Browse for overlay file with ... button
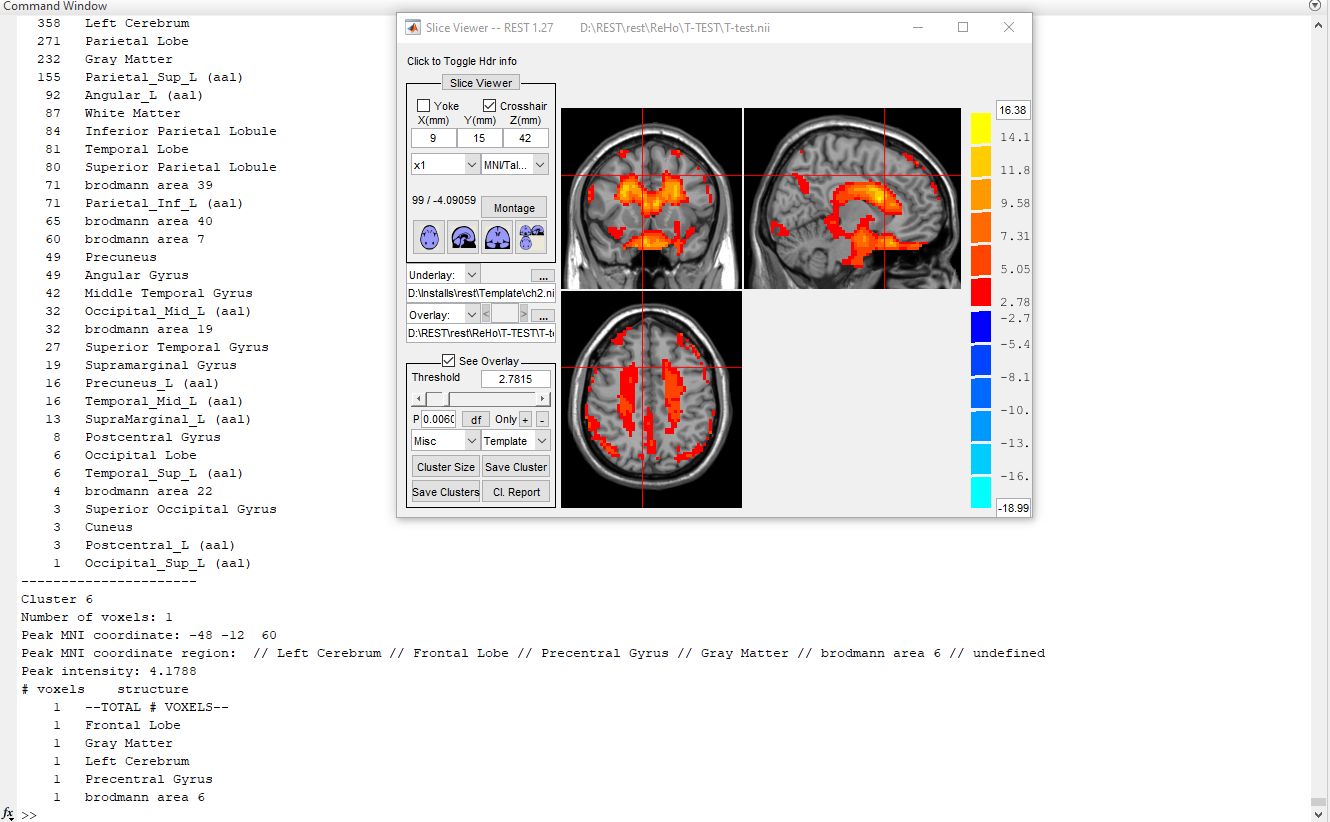This screenshot has height=822, width=1330. pos(541,316)
